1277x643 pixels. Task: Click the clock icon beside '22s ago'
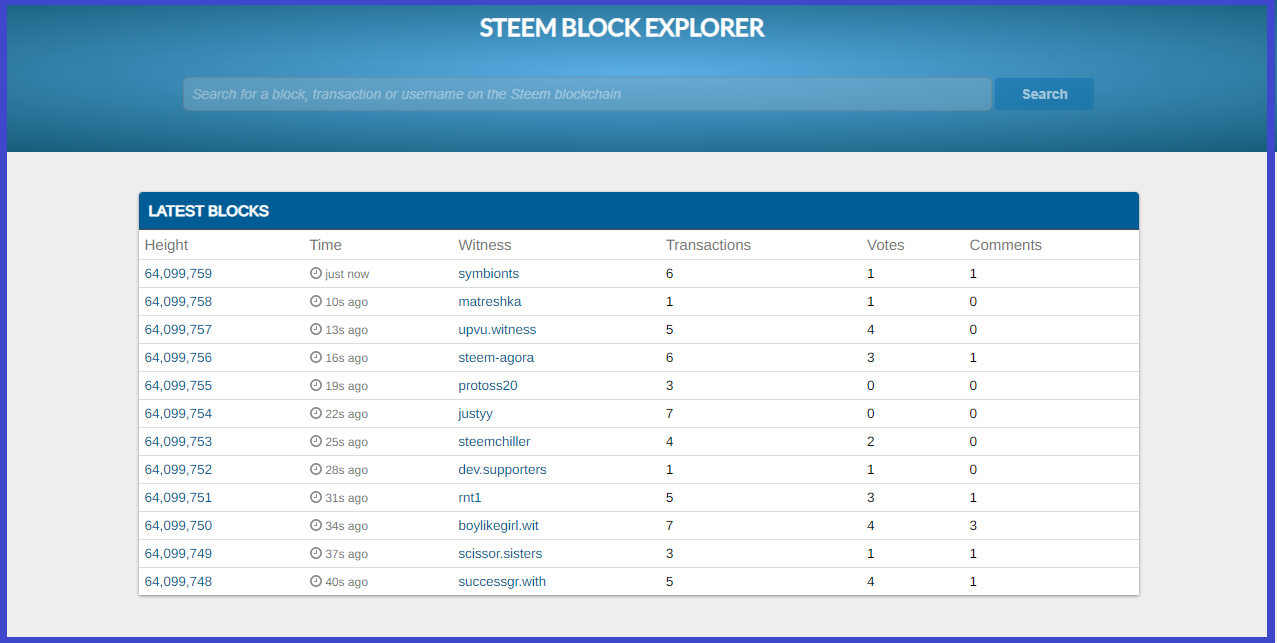[x=316, y=413]
